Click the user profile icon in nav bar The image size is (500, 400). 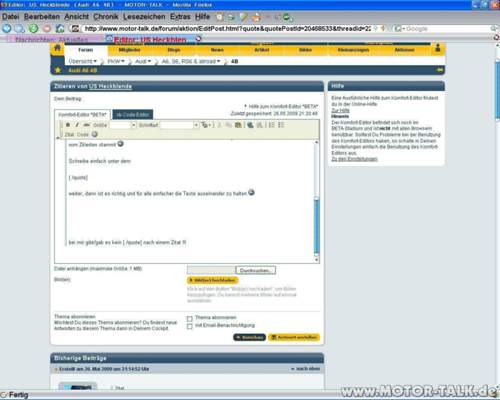tap(438, 49)
